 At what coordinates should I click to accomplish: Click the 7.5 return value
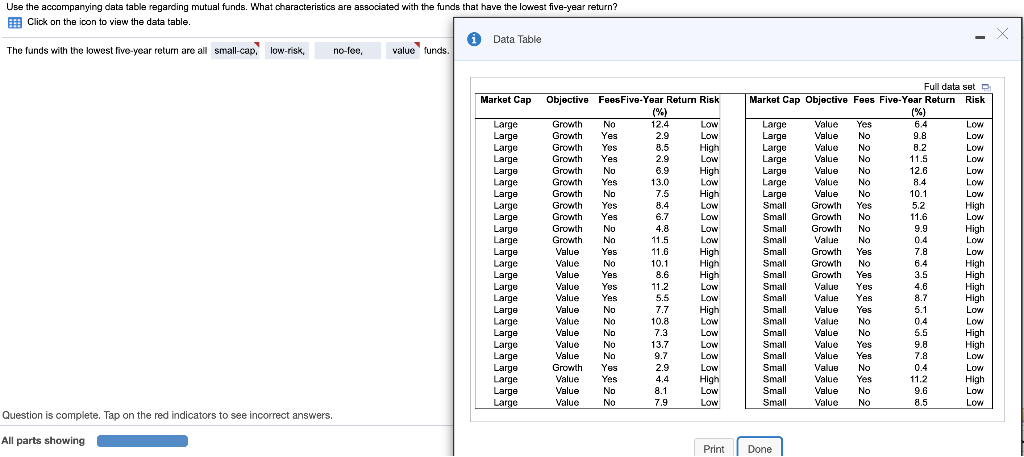[662, 194]
